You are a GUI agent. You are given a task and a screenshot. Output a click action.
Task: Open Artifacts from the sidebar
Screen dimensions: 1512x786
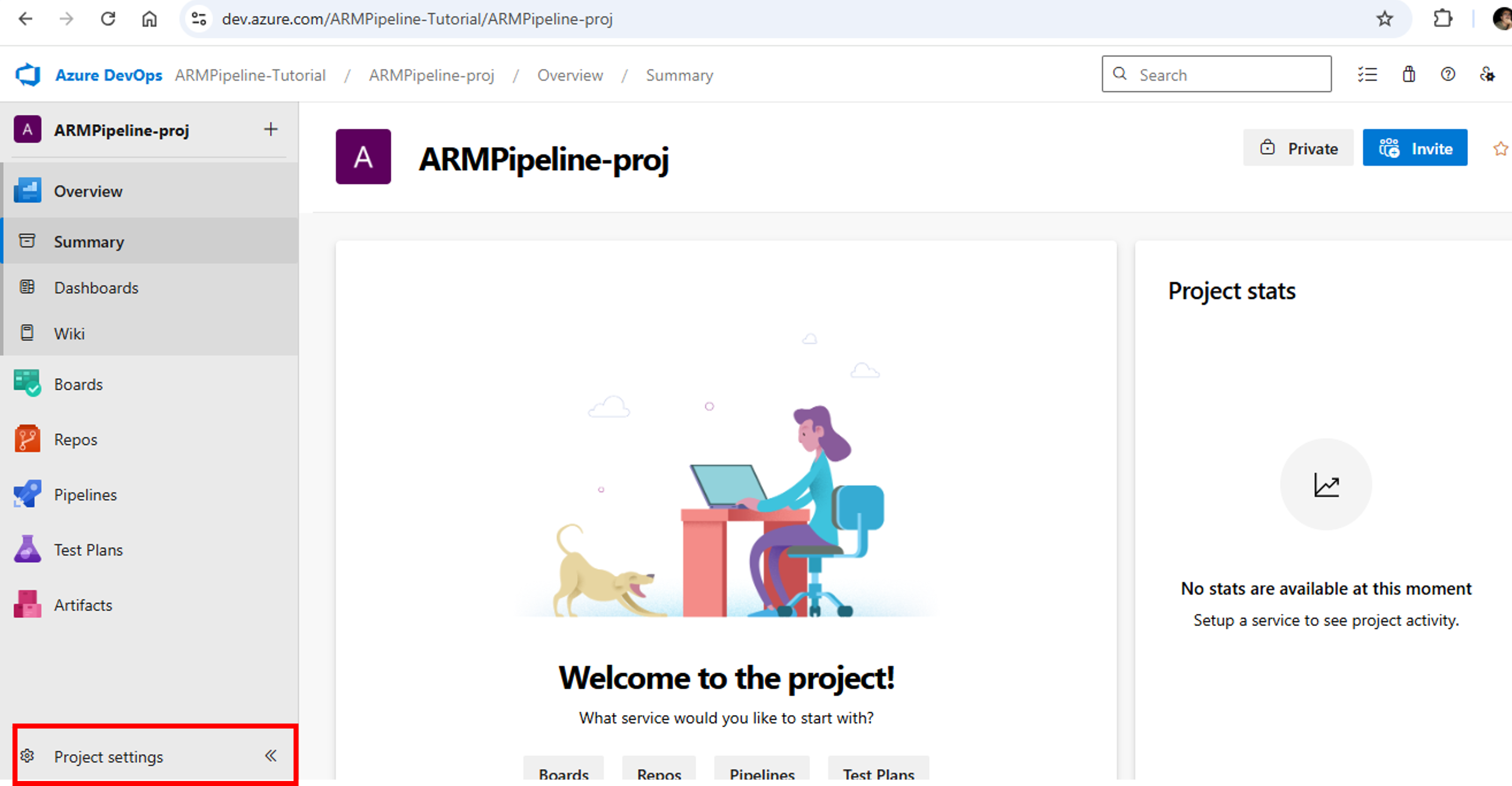(83, 605)
